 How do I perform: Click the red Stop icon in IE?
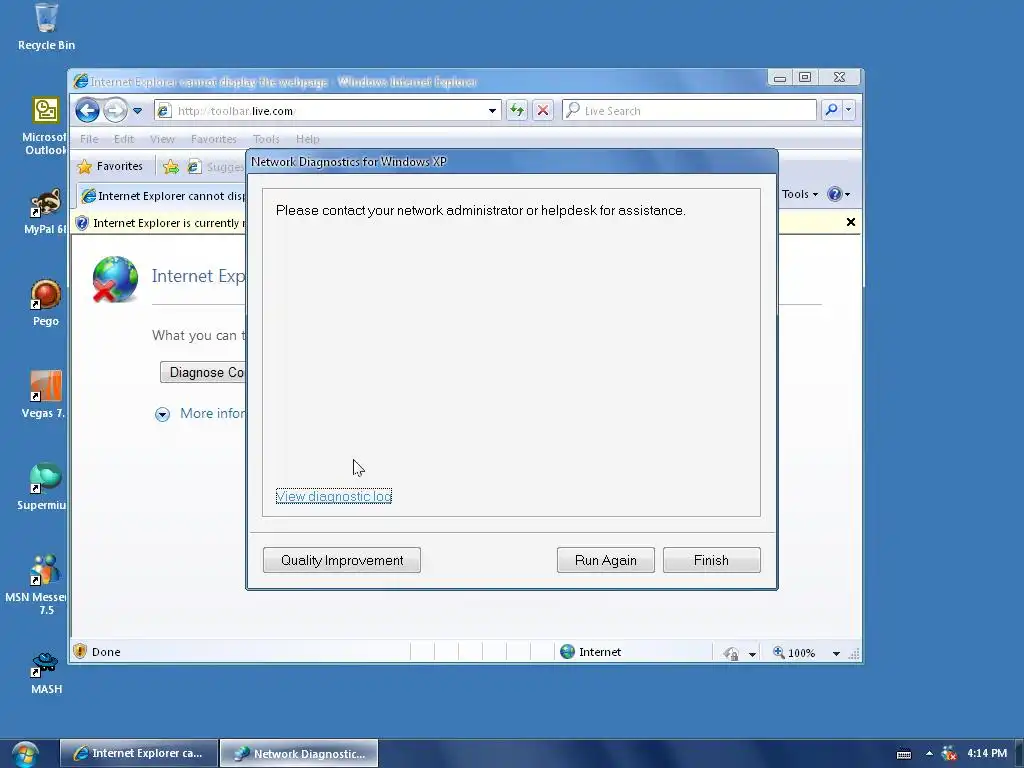pyautogui.click(x=543, y=110)
